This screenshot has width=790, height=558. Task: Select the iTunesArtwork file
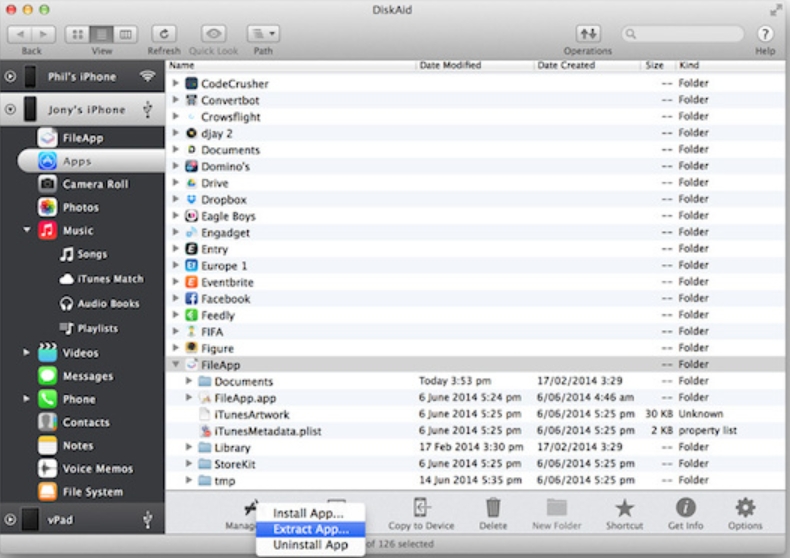tap(475, 414)
